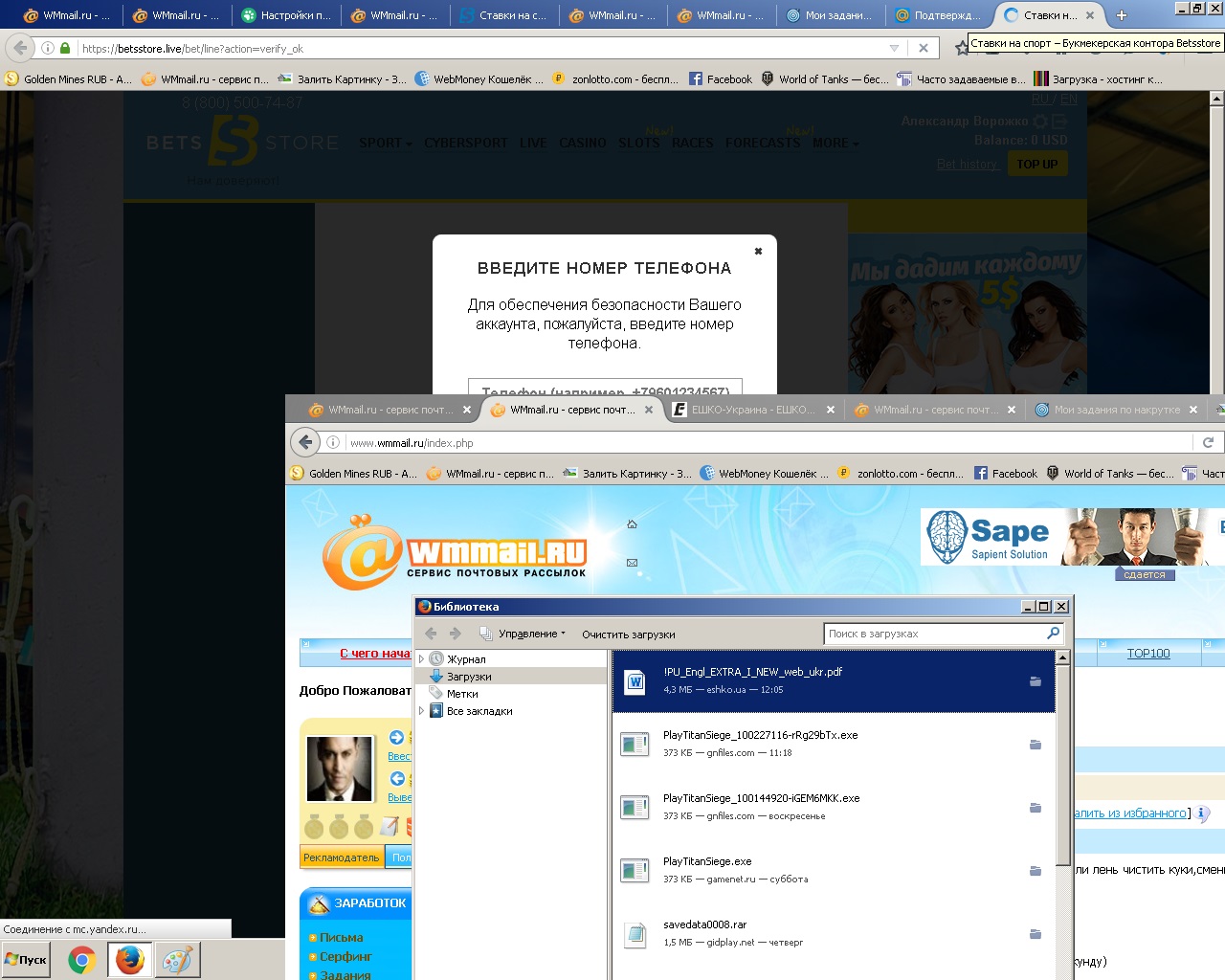
Task: Open Golden Mines RUB bookmark in upper window
Action: coord(69,79)
